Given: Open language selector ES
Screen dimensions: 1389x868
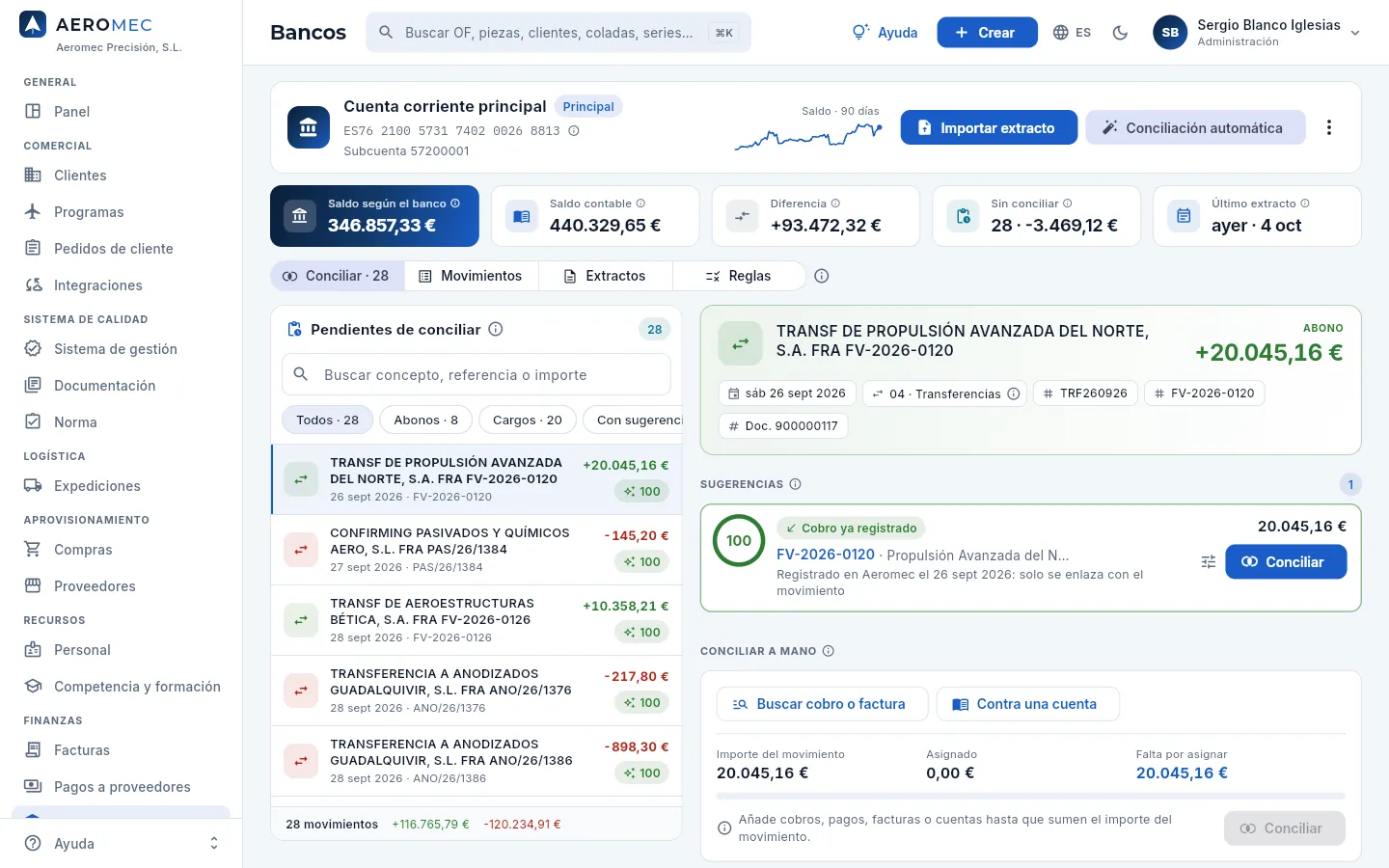Looking at the screenshot, I should 1072,33.
